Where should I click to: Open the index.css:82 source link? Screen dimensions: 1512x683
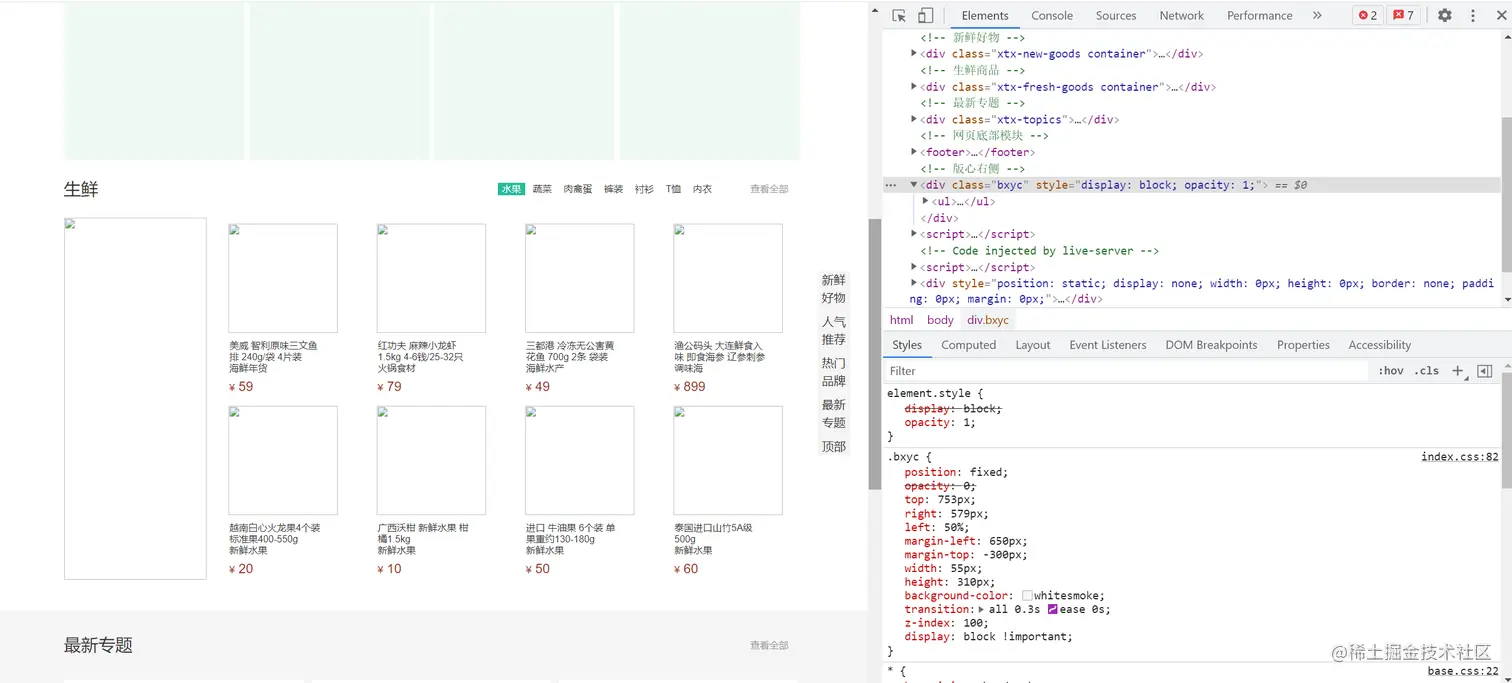click(1460, 457)
